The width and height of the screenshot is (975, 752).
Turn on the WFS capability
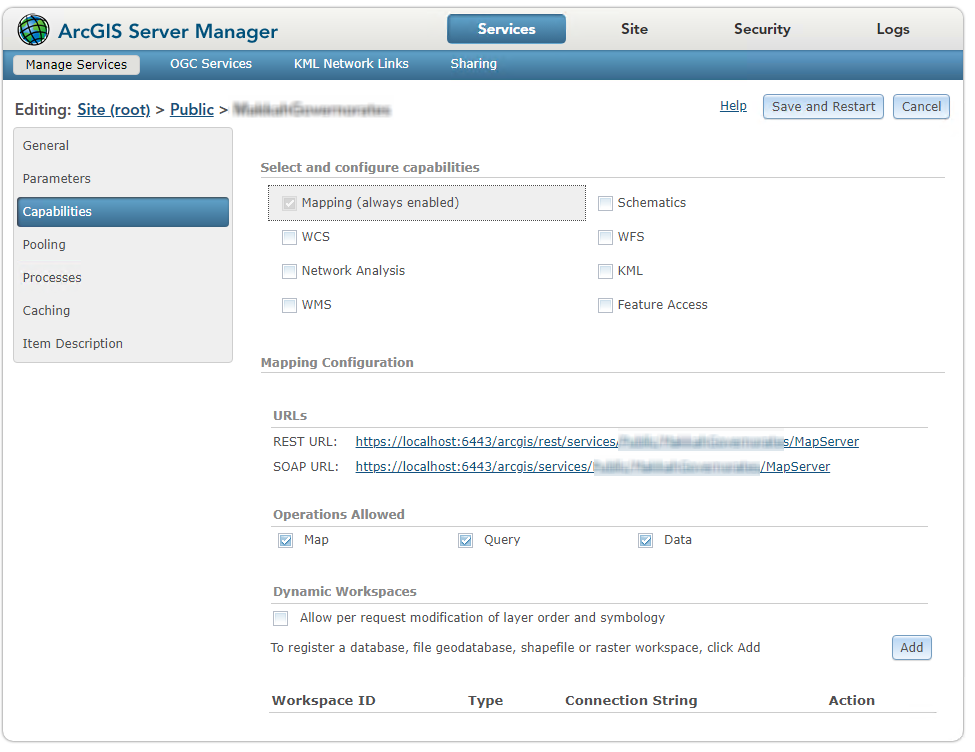point(605,238)
